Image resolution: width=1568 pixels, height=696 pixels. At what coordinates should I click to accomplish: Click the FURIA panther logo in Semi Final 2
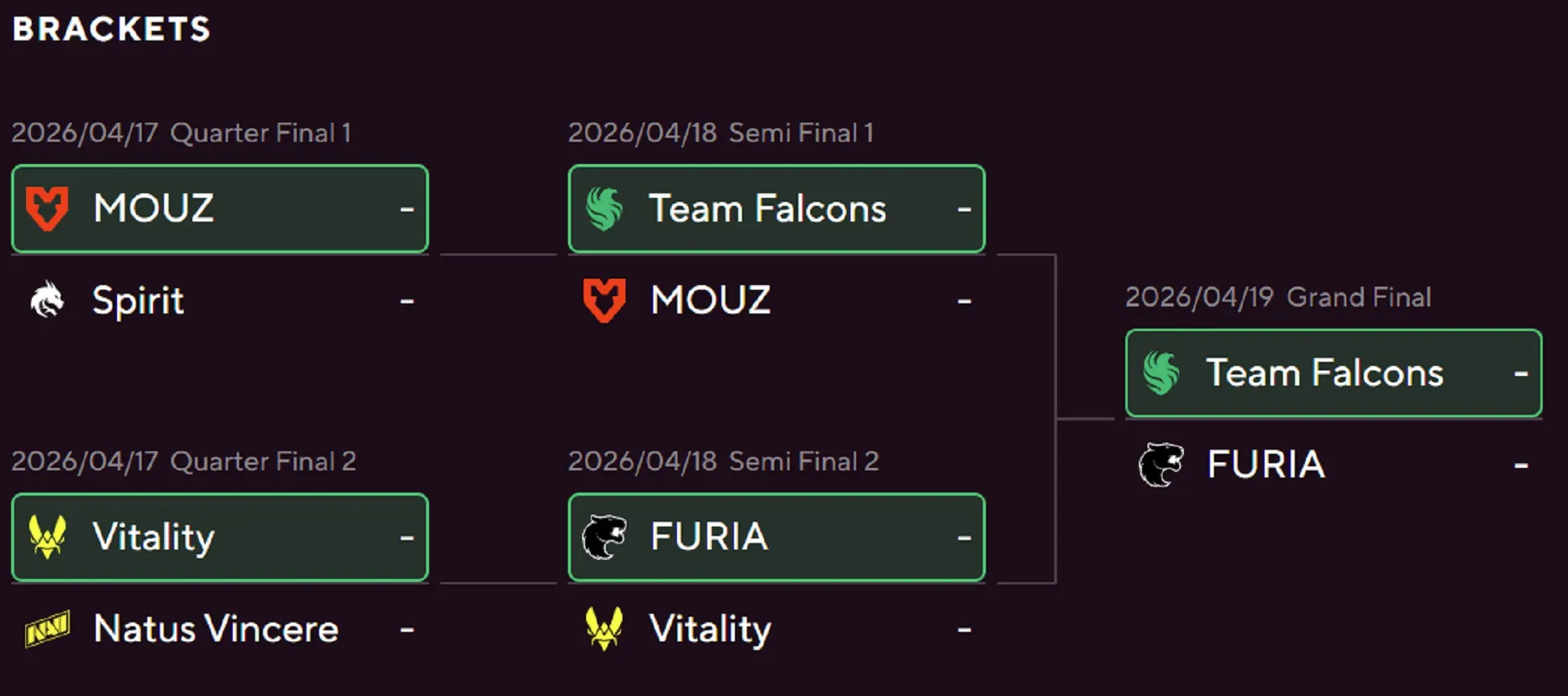point(605,537)
